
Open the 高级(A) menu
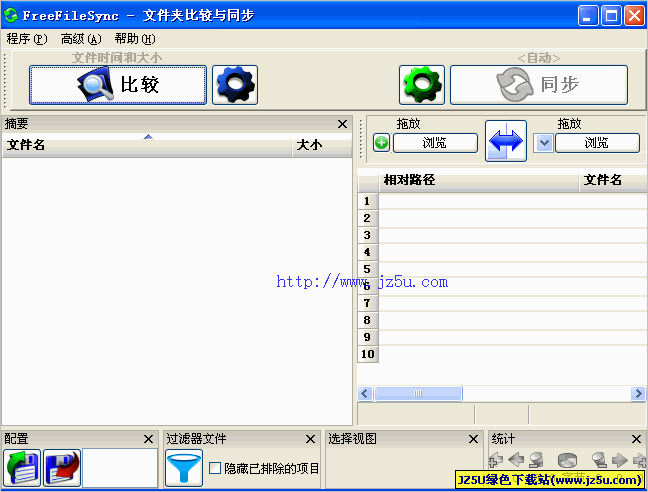[81, 39]
